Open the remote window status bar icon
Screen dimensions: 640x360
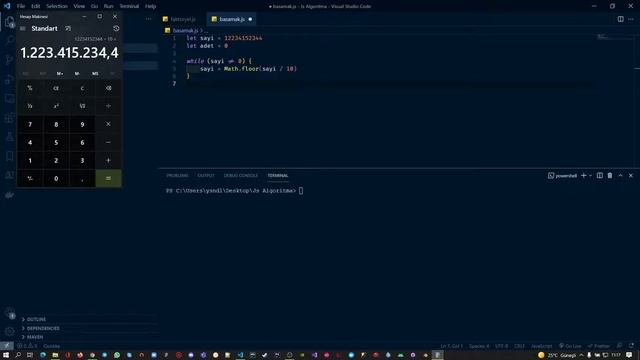click(7, 346)
